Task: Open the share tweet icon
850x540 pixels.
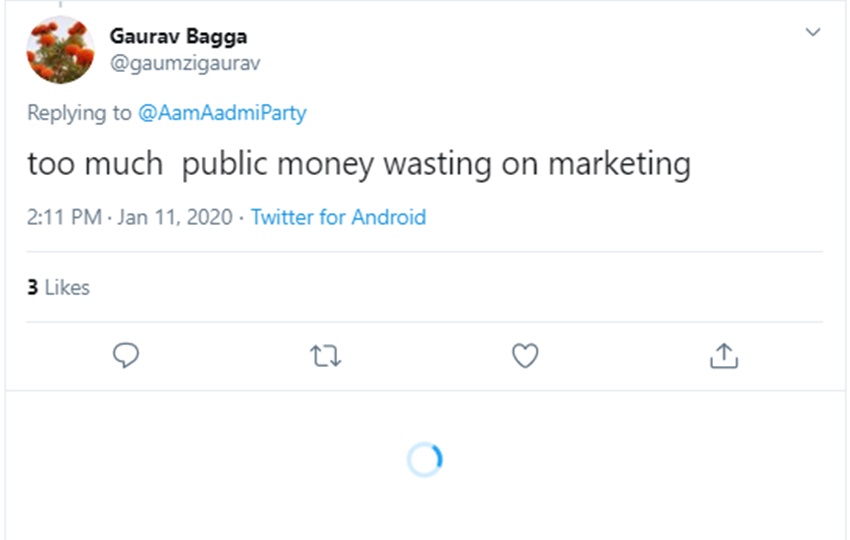Action: point(725,355)
